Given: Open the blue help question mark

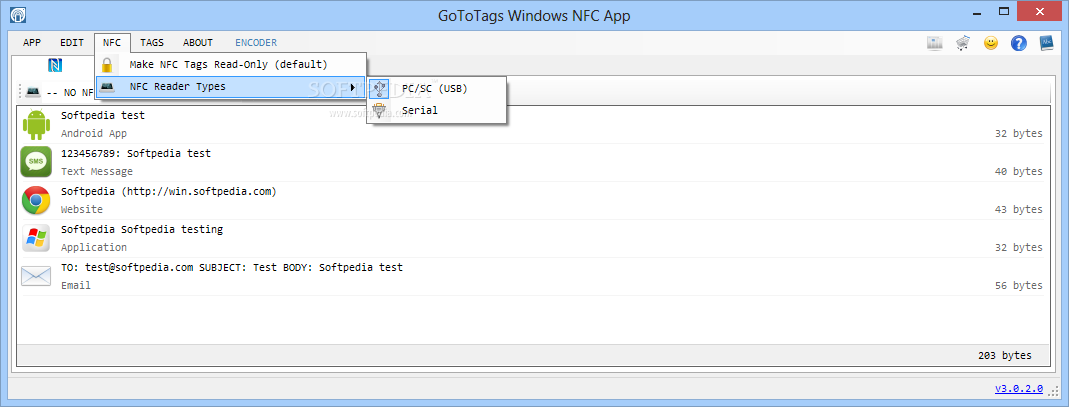Looking at the screenshot, I should (x=1019, y=44).
